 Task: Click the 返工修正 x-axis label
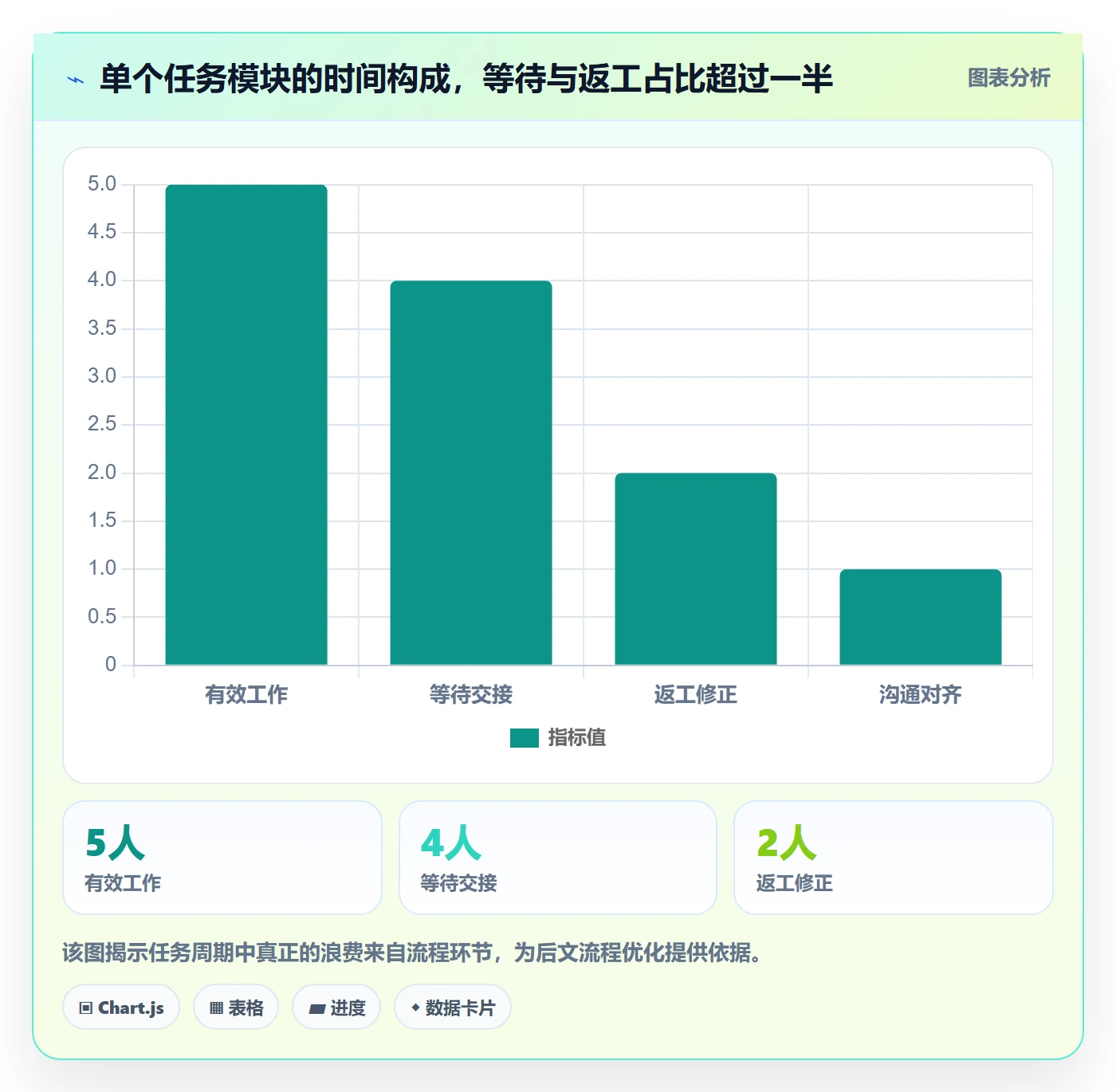(x=696, y=695)
